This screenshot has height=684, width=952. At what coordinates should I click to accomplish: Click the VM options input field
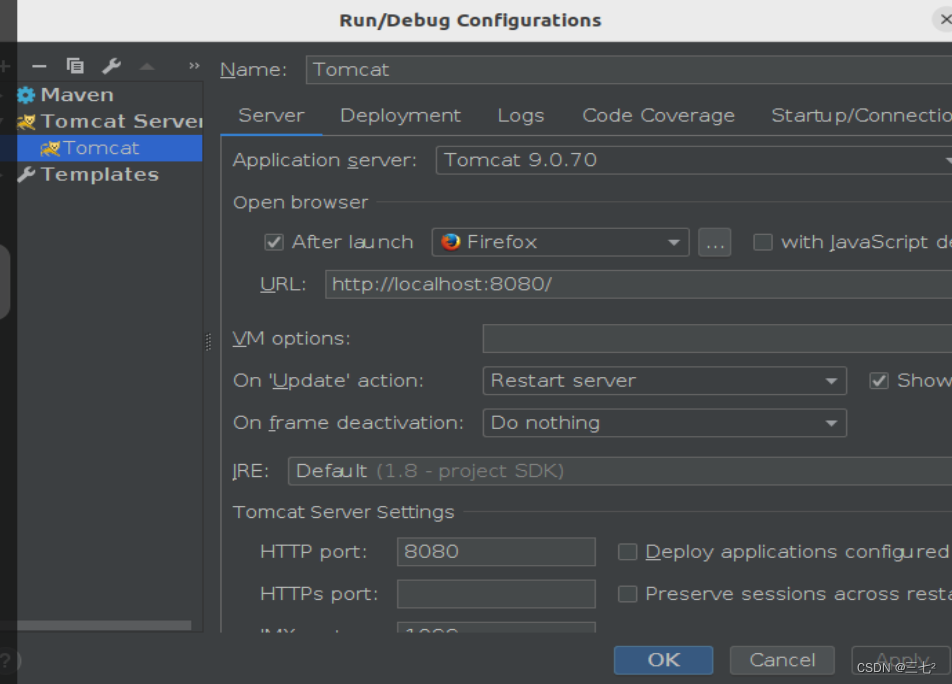point(717,338)
